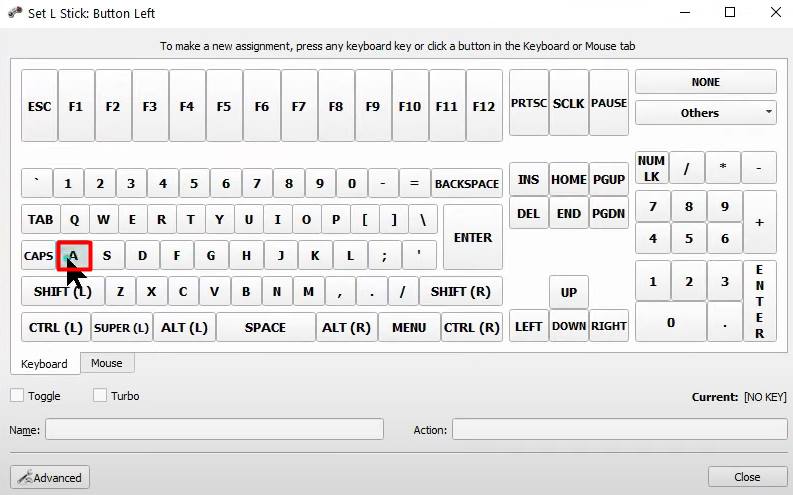Assign the F1 key
The image size is (793, 495).
[76, 106]
